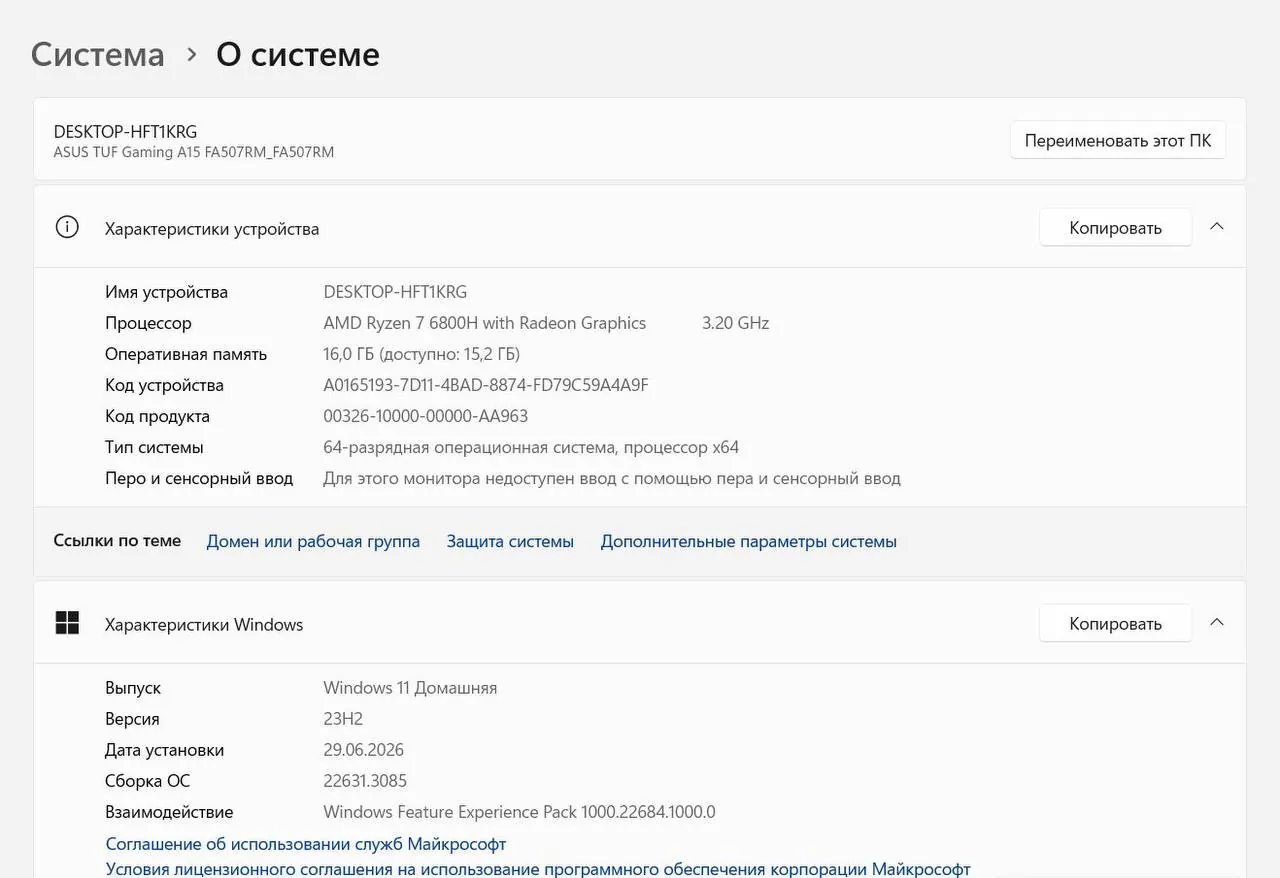Go back to Система via breadcrumb
This screenshot has width=1280, height=878.
pos(97,54)
